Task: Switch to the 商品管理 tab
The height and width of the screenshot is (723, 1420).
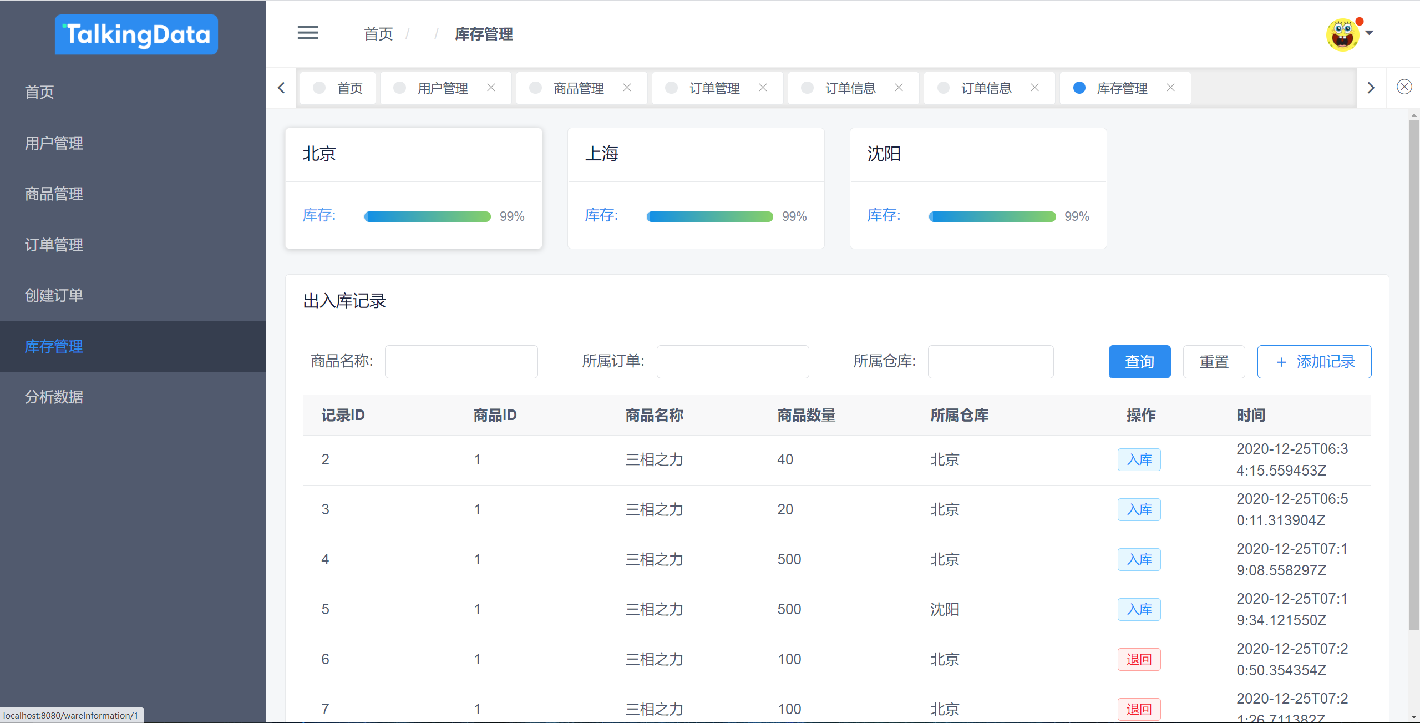Action: coord(582,88)
